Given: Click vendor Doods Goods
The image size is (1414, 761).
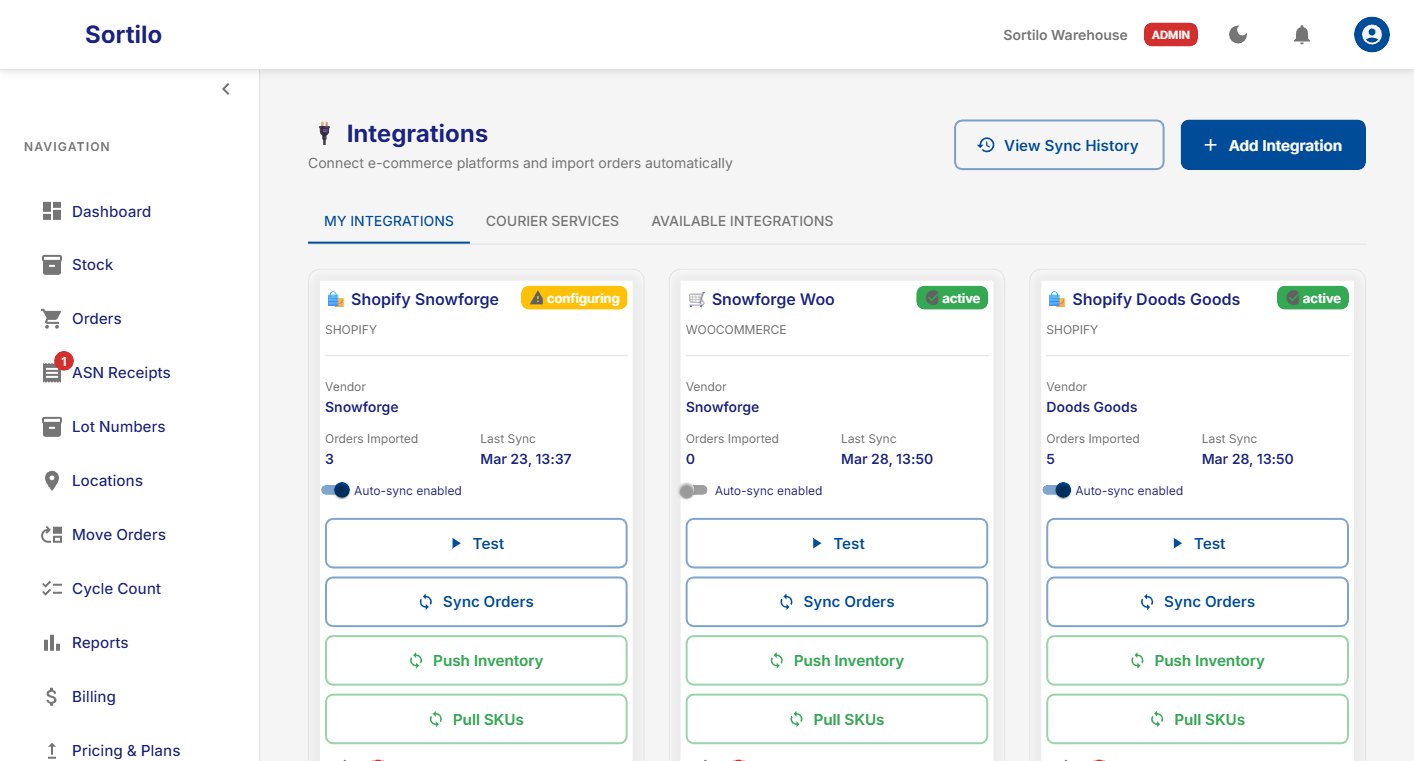Looking at the screenshot, I should (x=1092, y=407).
